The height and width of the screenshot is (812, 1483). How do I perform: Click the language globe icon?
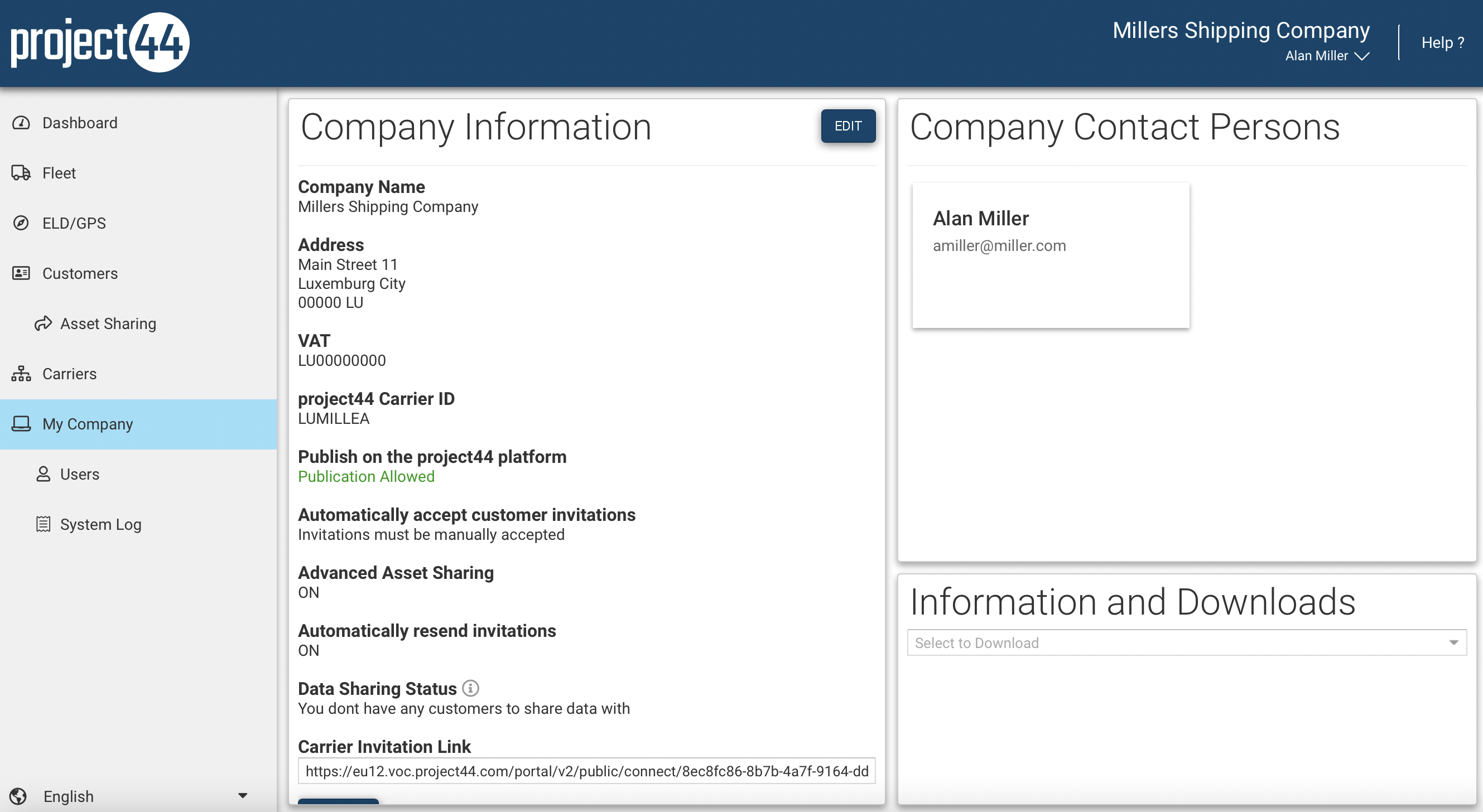[x=18, y=796]
